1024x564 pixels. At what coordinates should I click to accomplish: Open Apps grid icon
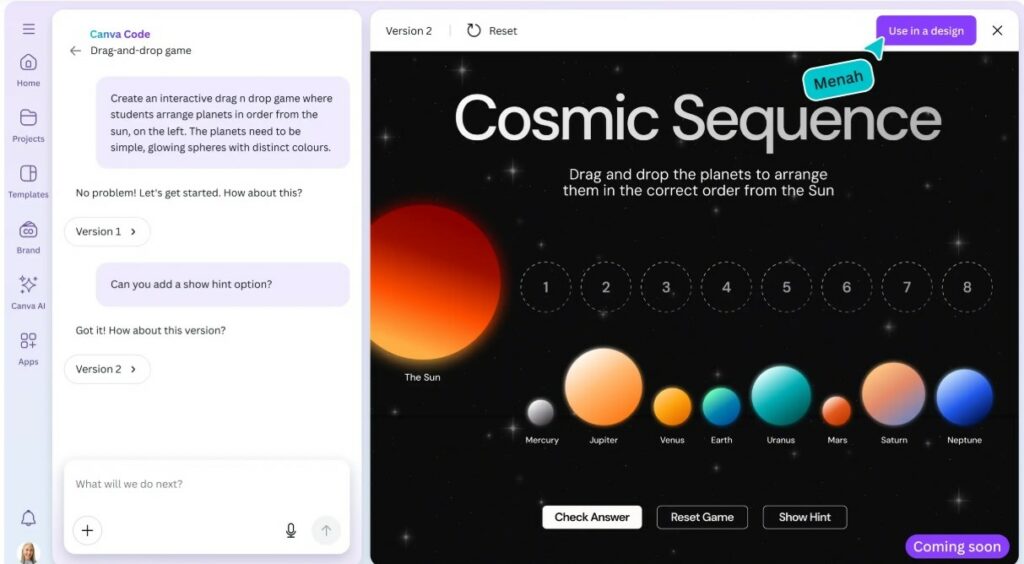coord(28,341)
